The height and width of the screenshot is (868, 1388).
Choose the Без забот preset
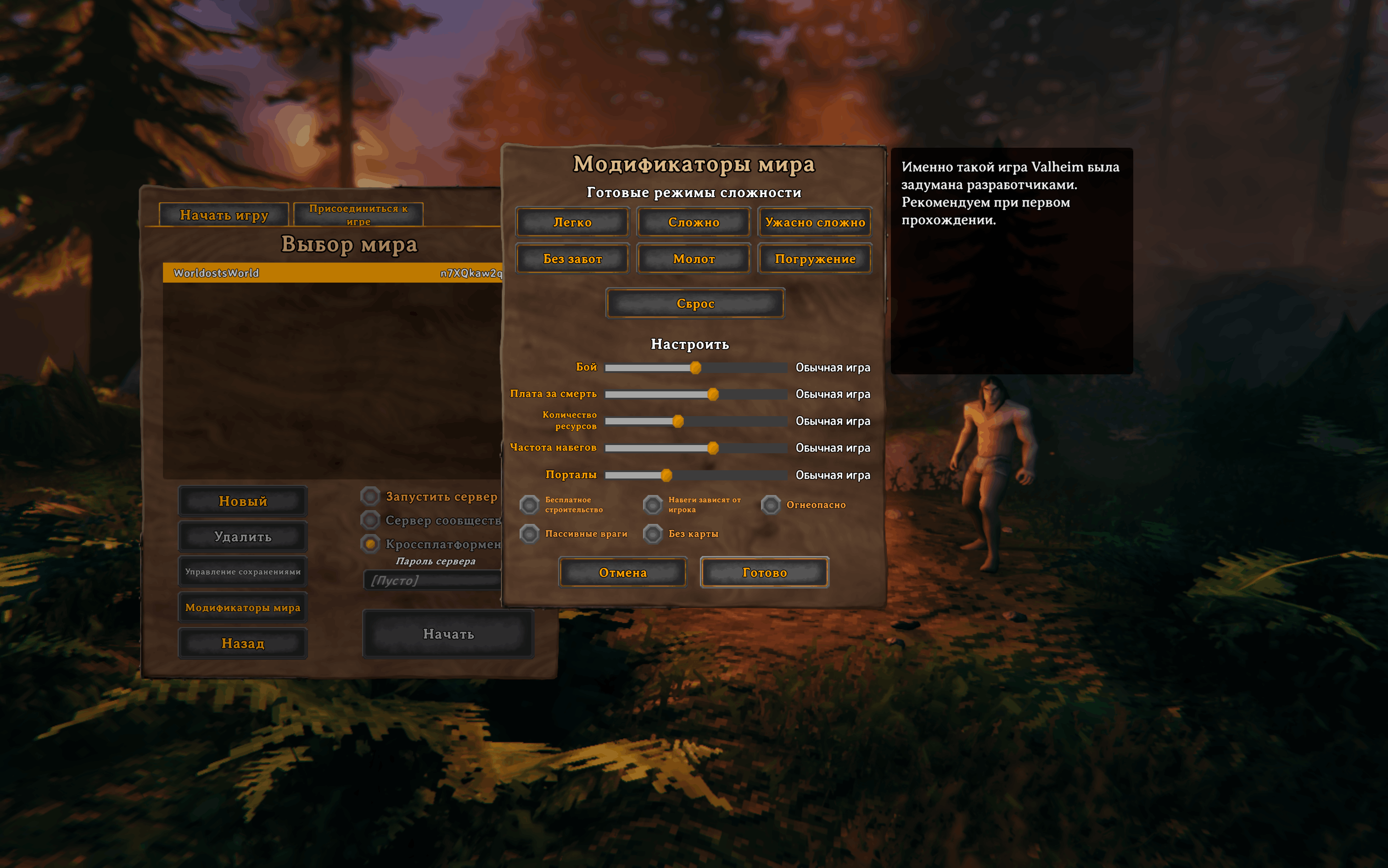(572, 259)
